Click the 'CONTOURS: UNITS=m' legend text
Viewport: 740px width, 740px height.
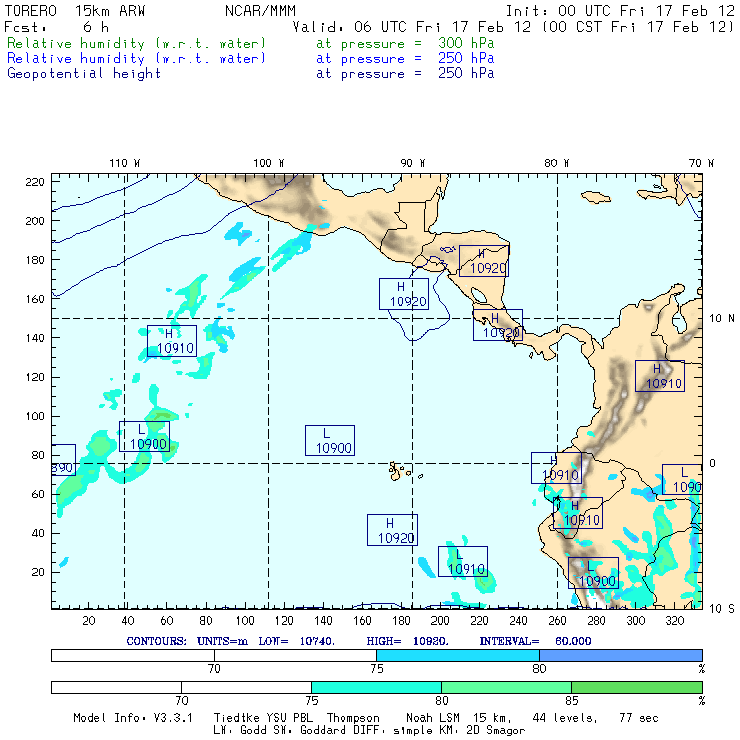(x=187, y=641)
